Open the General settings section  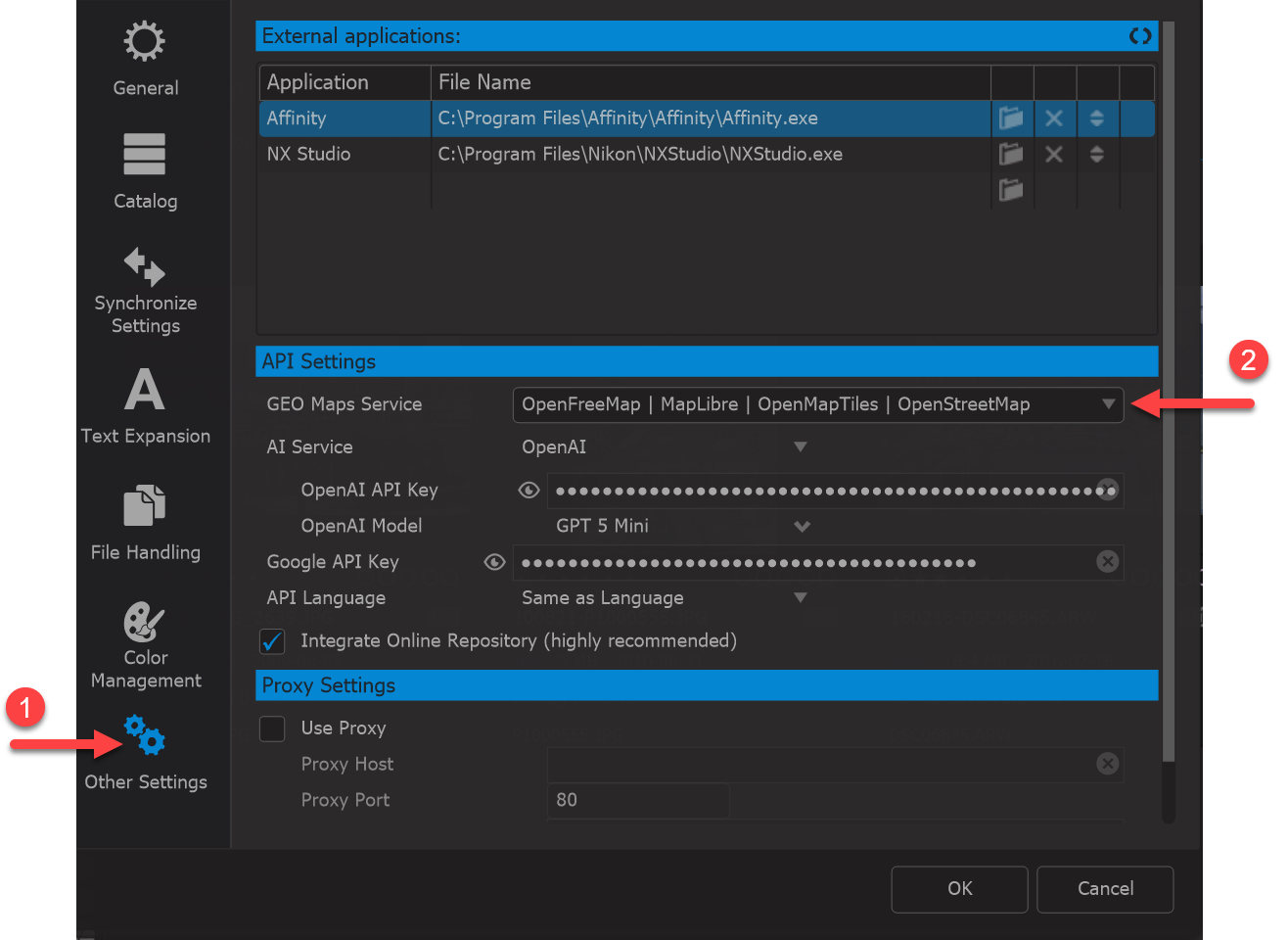tap(145, 59)
